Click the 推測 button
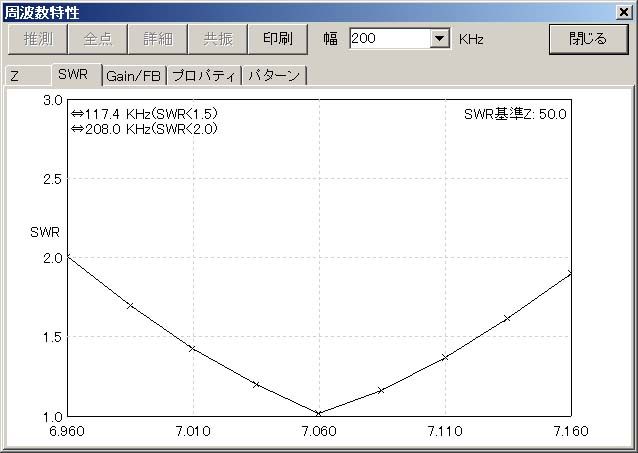Image resolution: width=638 pixels, height=453 pixels. point(38,39)
